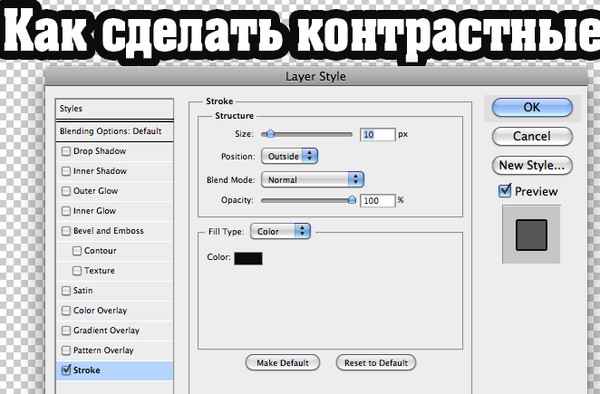
Task: Open the Blend Mode dropdown
Action: click(x=312, y=179)
